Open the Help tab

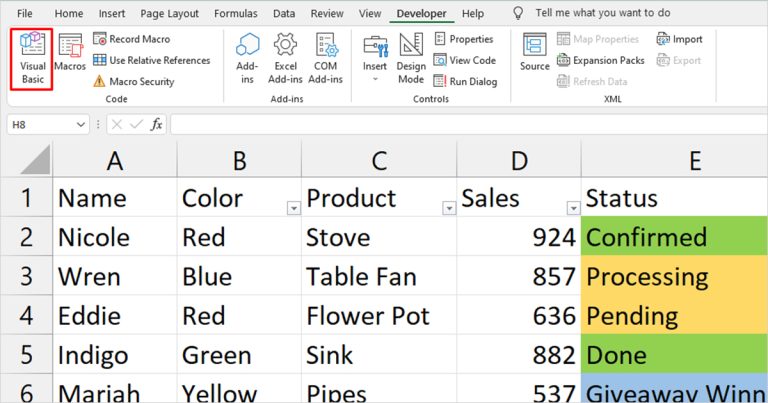(x=473, y=13)
